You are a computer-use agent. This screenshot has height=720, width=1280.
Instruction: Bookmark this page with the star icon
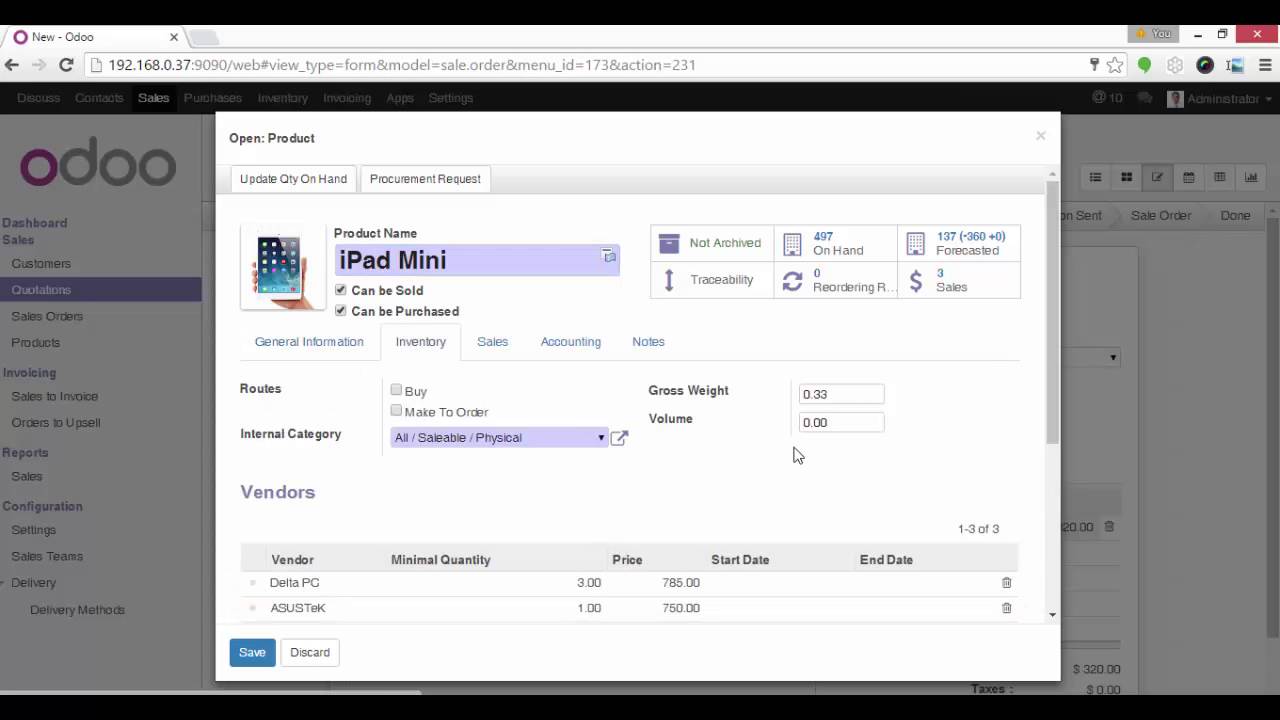pos(1115,65)
